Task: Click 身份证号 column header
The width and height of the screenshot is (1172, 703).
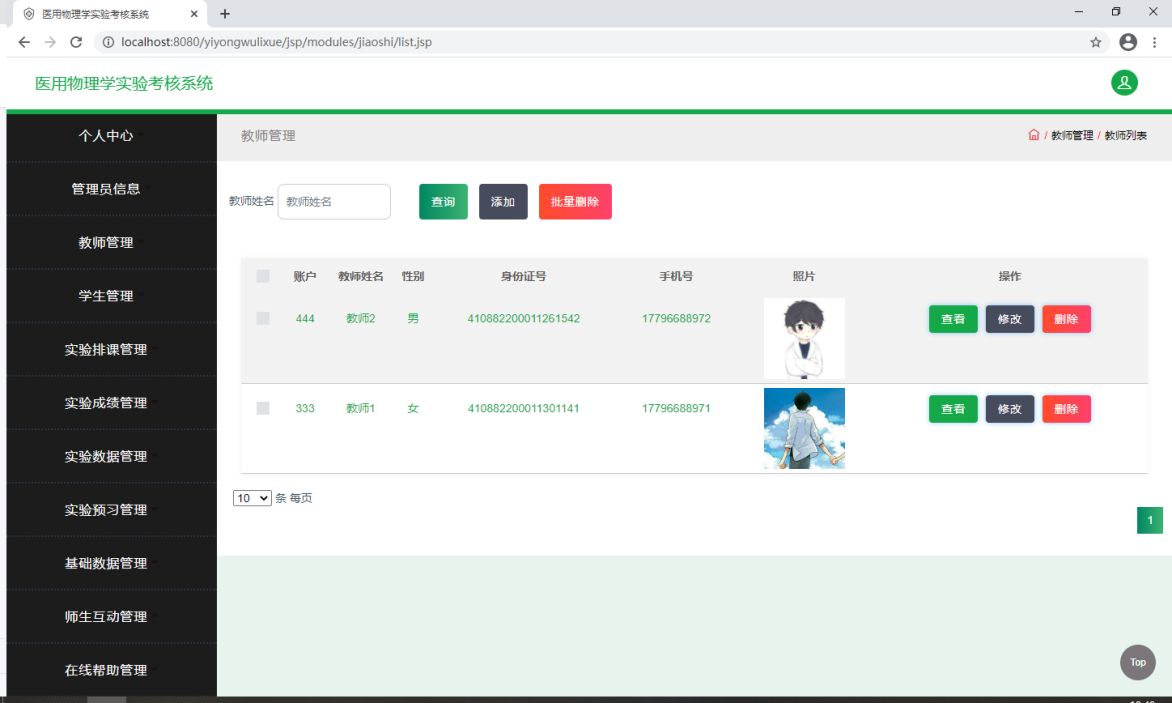Action: pyautogui.click(x=523, y=276)
